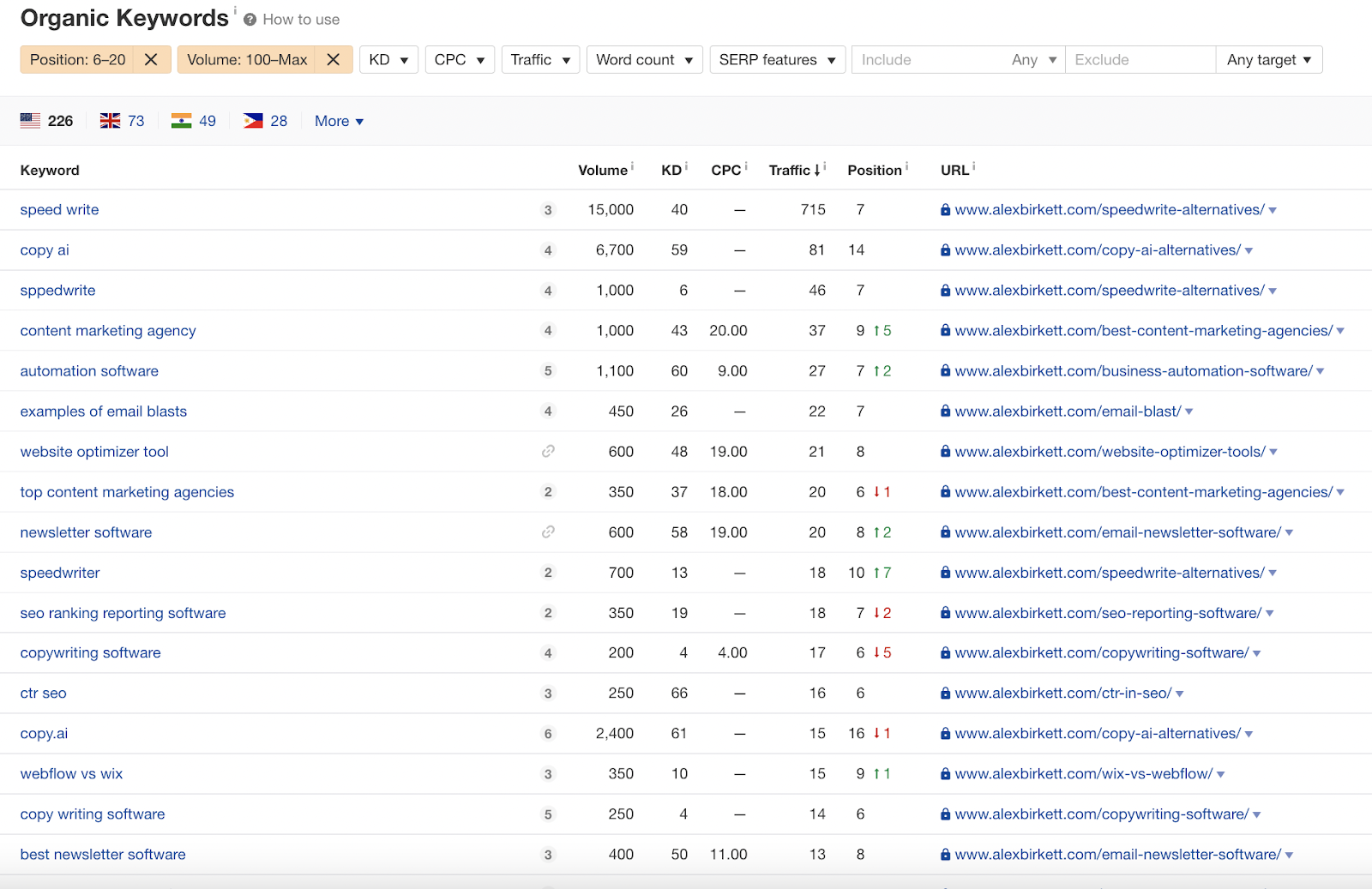Screen dimensions: 1372x889
Task: Open the automation software keyword link
Action: 89,371
